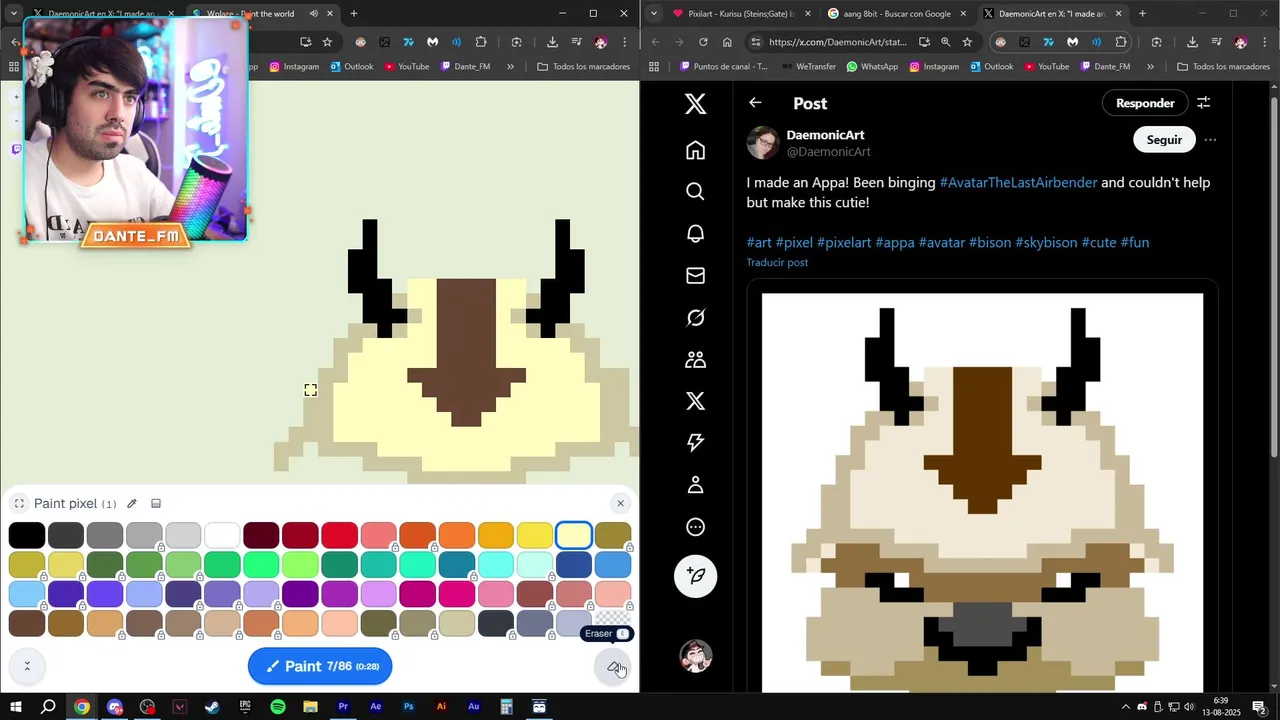Viewport: 1280px width, 720px height.
Task: Select the Eraser tool in Wplace
Action: [615, 667]
